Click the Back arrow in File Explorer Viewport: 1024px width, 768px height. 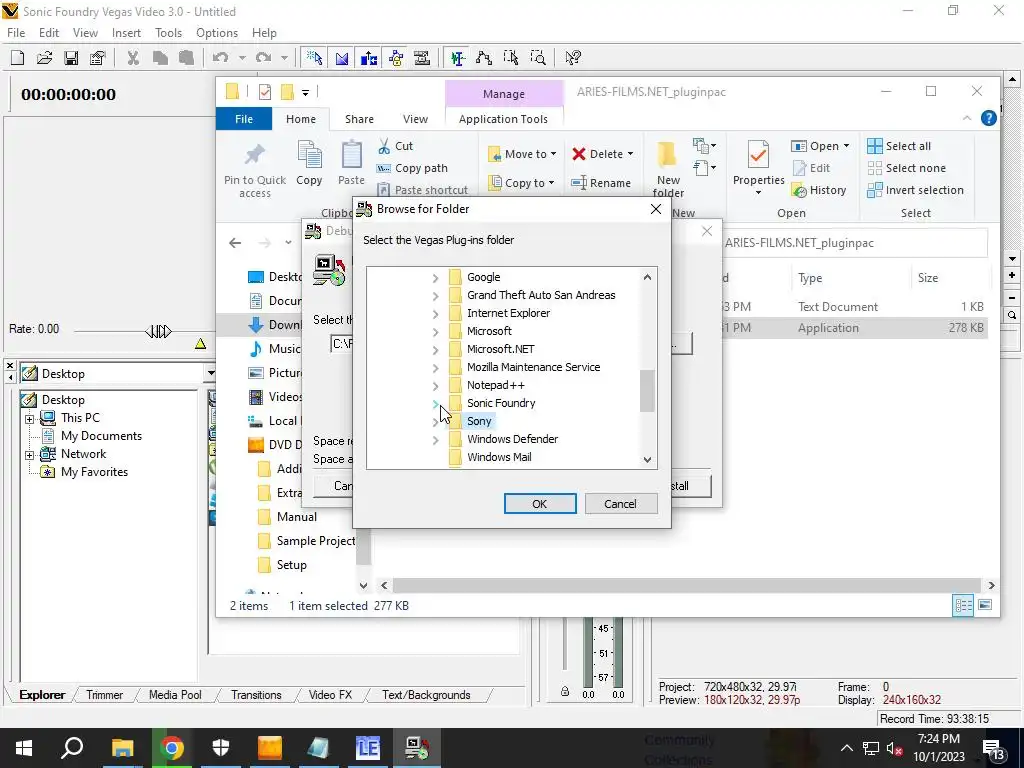pos(235,243)
